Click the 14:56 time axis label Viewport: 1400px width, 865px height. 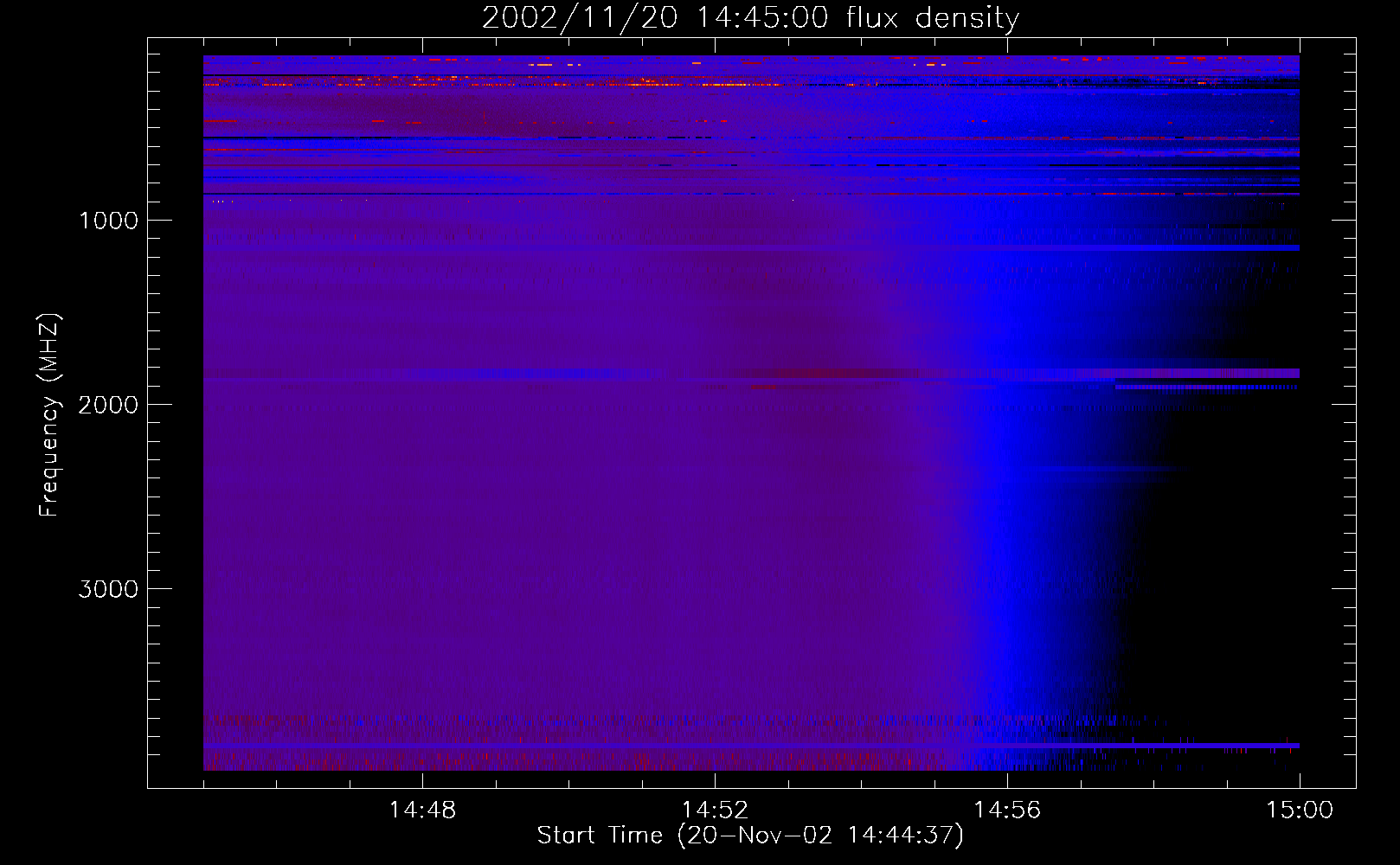pos(1007,811)
